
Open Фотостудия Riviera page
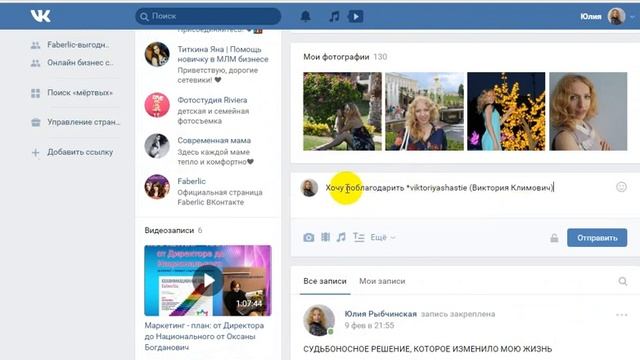[212, 100]
